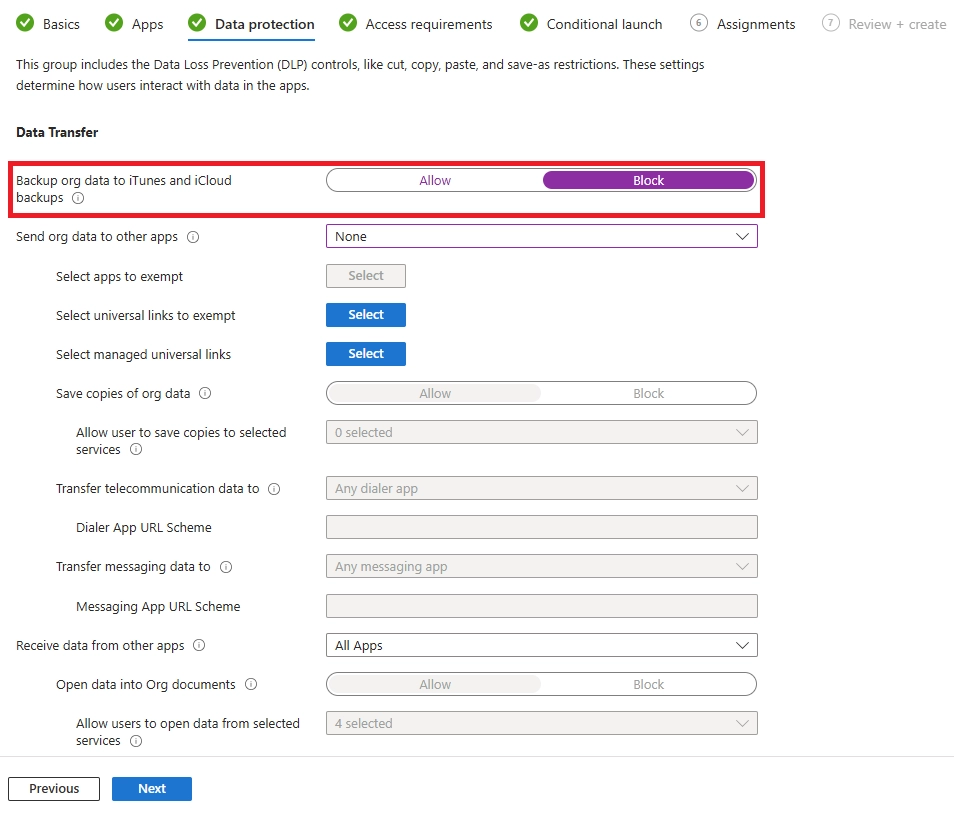The image size is (954, 816).
Task: Click the Messaging App URL Scheme field
Action: tap(541, 606)
